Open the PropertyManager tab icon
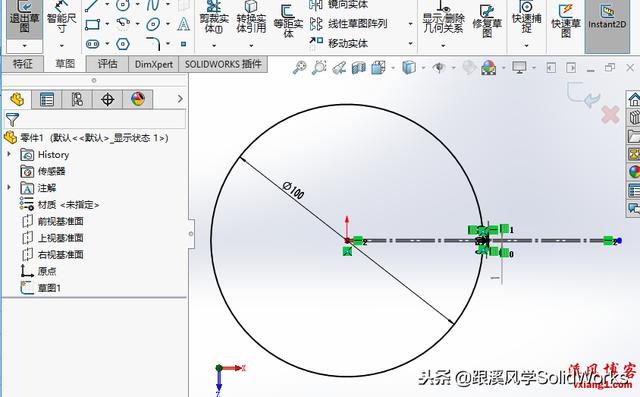 [47, 99]
